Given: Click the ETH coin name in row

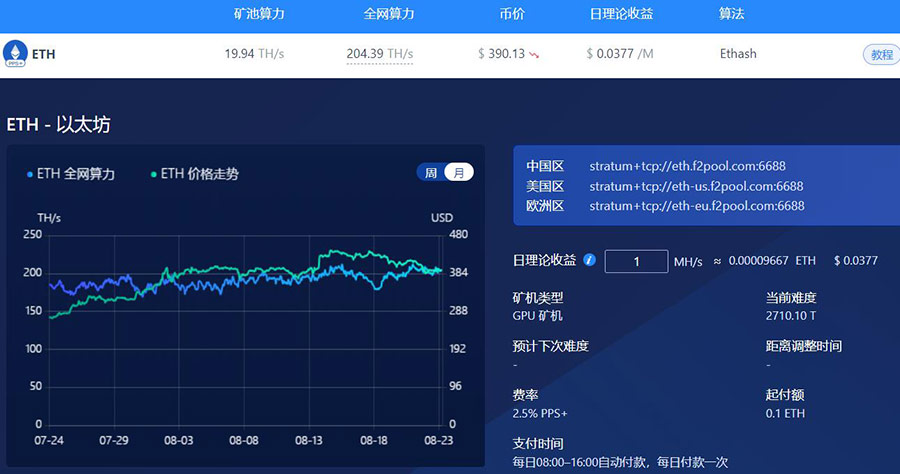Looking at the screenshot, I should (44, 55).
